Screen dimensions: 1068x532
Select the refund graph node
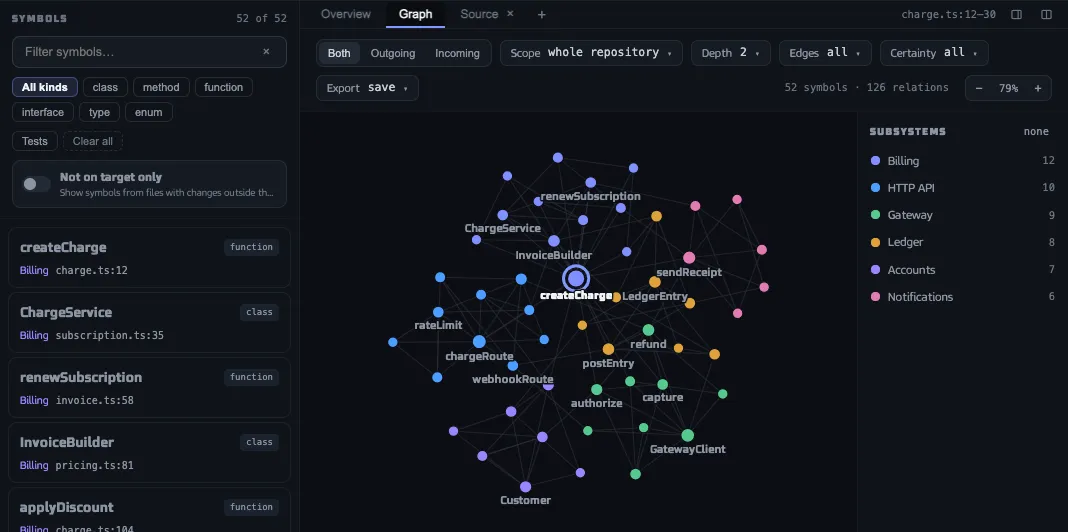648,330
